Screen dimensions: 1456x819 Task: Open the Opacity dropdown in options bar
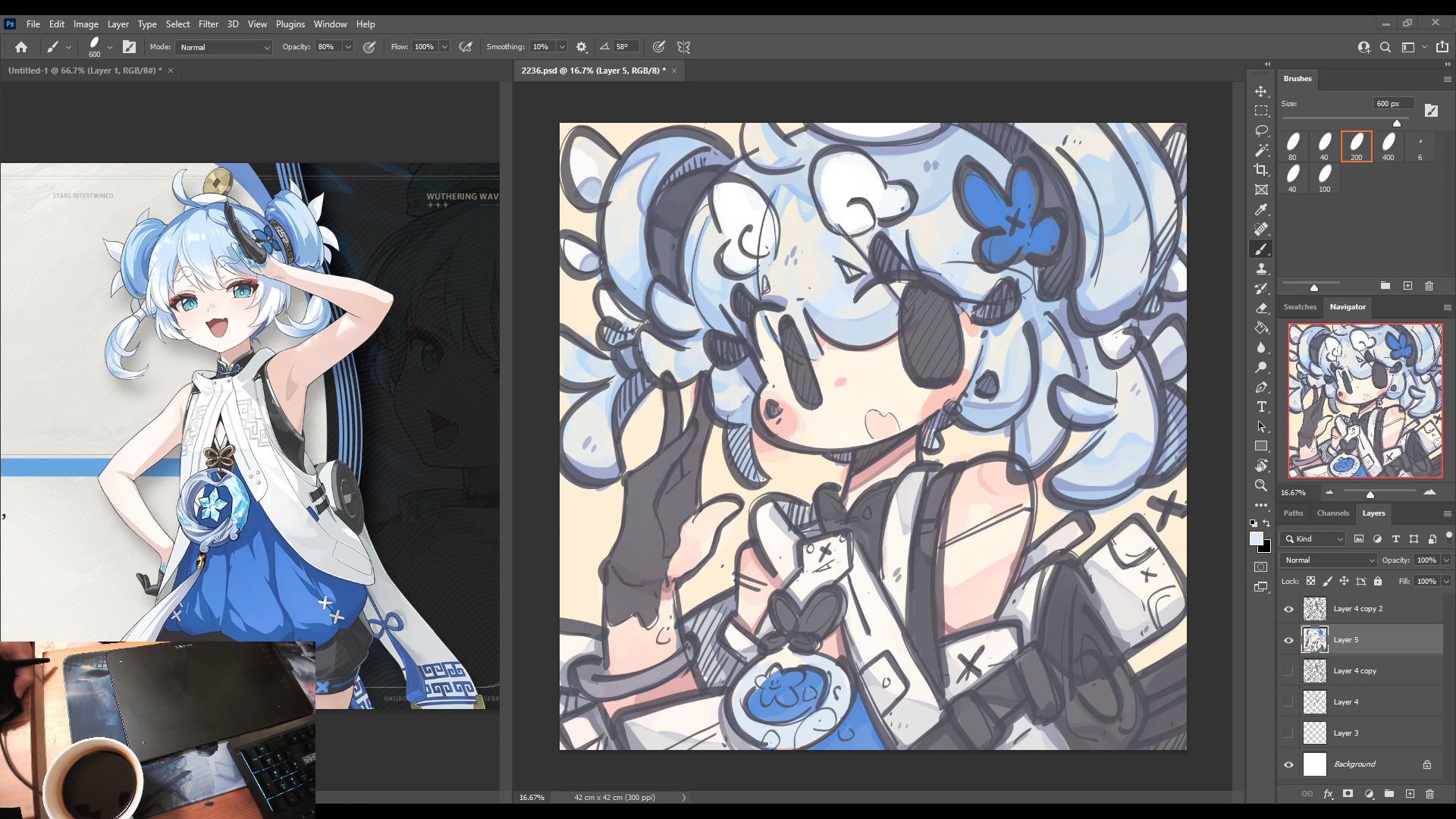point(348,47)
